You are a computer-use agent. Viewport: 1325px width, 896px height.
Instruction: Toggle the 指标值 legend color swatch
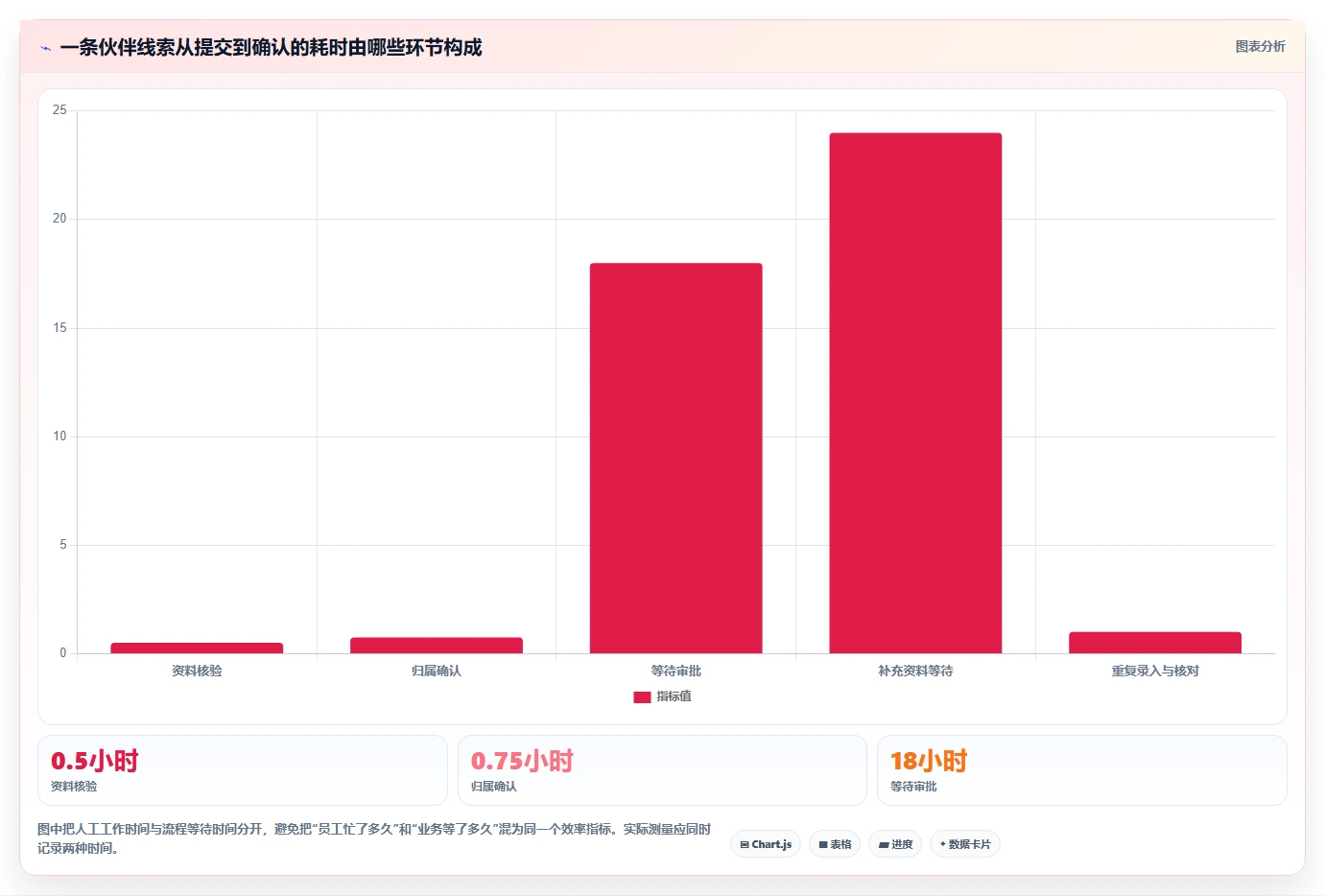pyautogui.click(x=642, y=697)
